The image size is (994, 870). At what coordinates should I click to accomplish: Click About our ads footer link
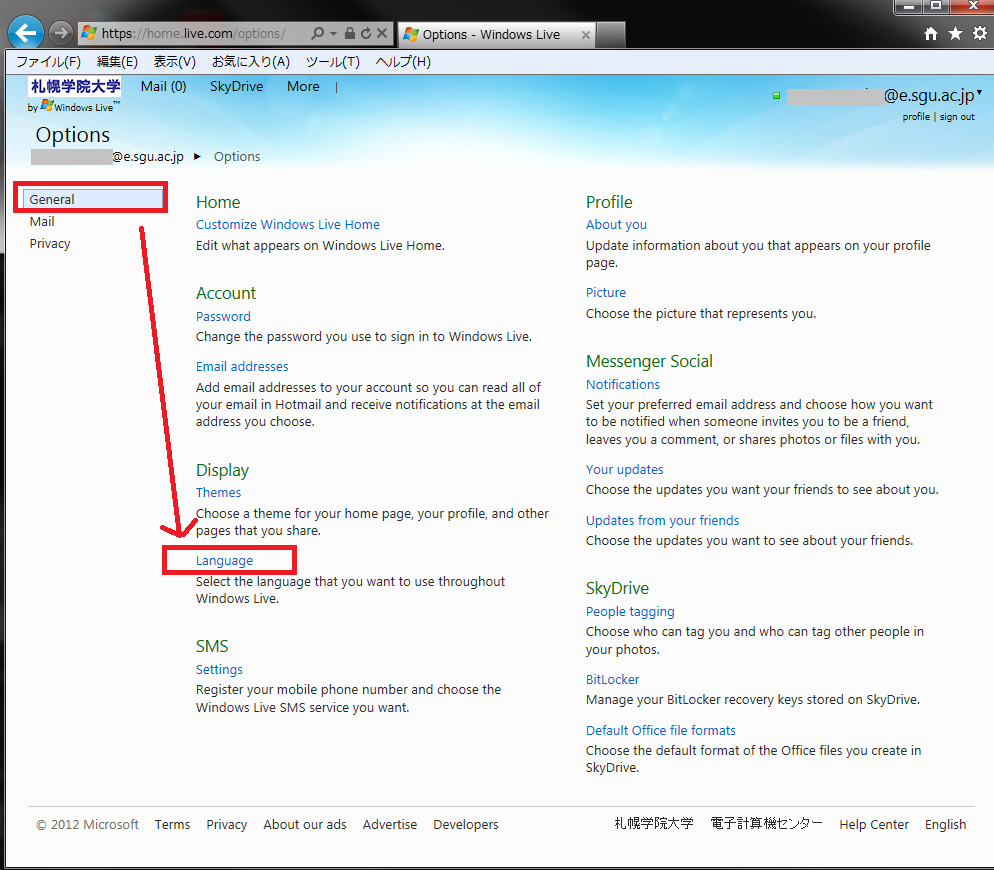pyautogui.click(x=305, y=824)
